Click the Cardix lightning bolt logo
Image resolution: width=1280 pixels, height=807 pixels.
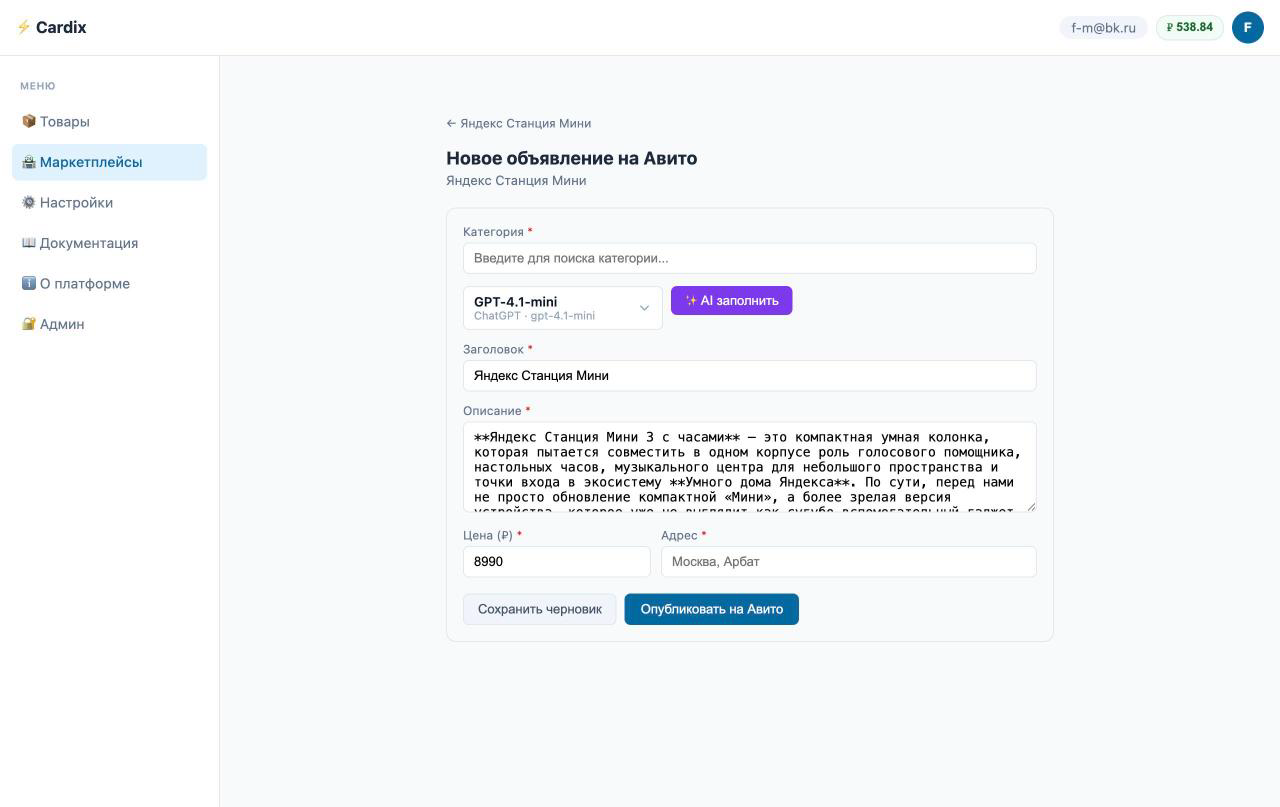24,27
